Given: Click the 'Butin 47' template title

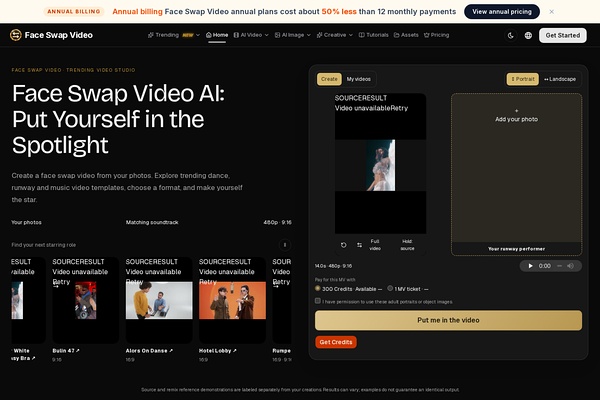Looking at the screenshot, I should [63, 350].
